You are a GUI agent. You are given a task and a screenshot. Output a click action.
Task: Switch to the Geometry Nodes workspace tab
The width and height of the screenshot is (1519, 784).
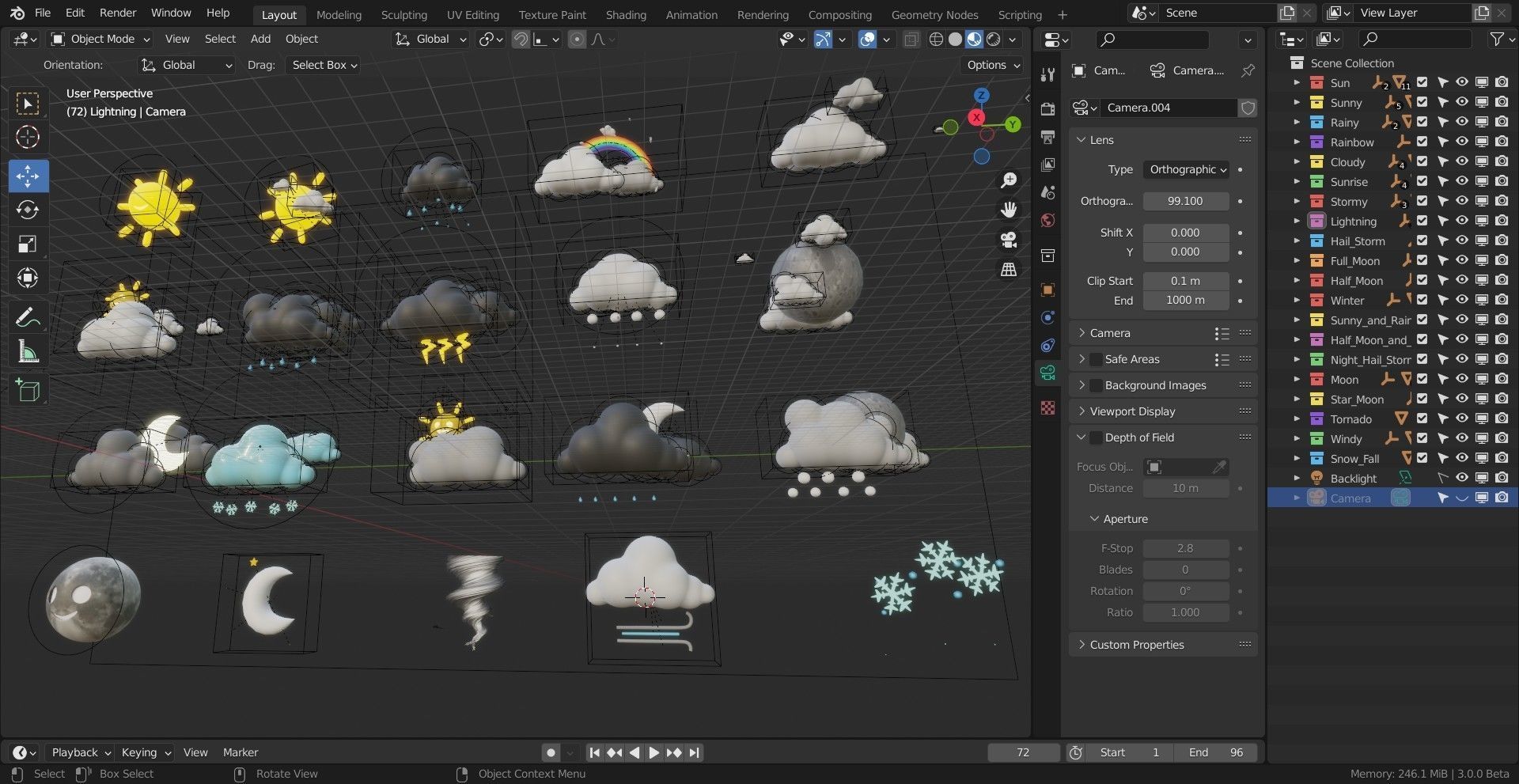point(934,14)
